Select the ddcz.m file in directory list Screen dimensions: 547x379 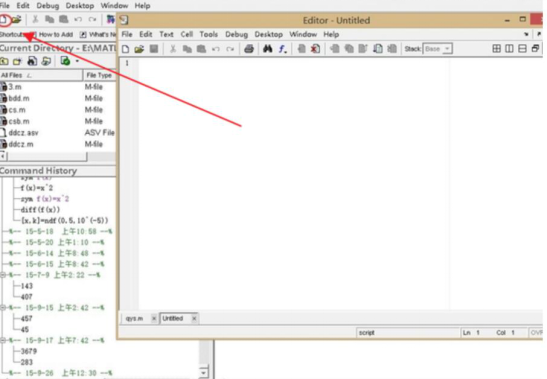click(21, 144)
